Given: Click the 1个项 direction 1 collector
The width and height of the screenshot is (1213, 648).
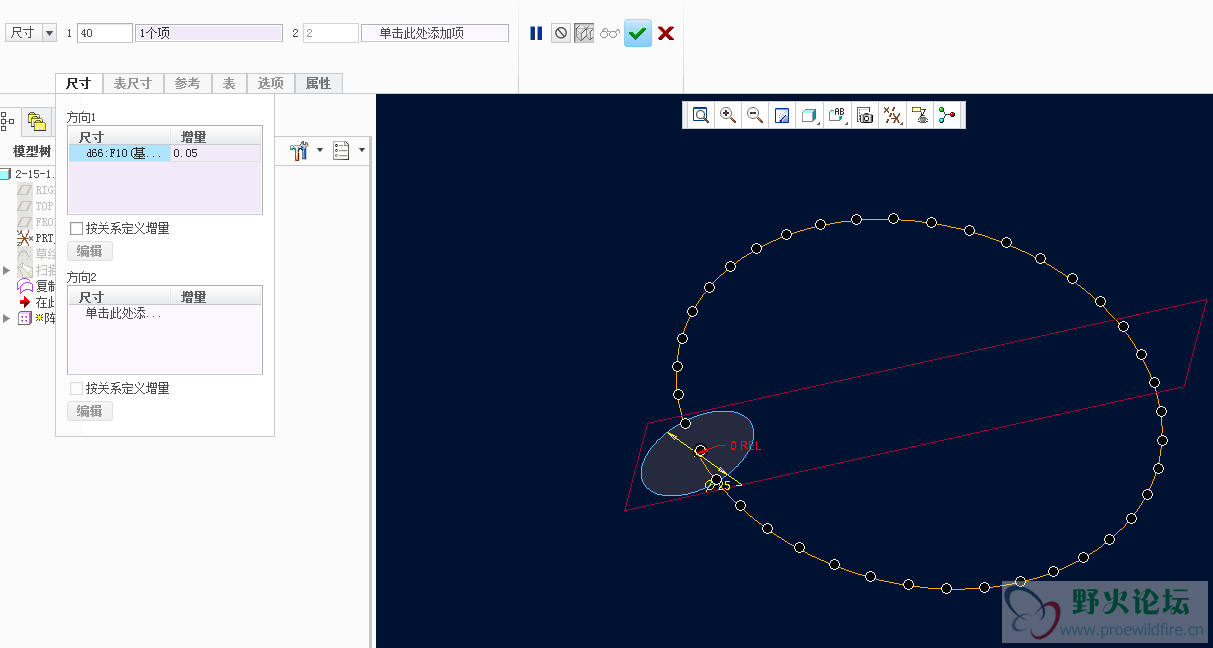Looking at the screenshot, I should click(x=209, y=33).
